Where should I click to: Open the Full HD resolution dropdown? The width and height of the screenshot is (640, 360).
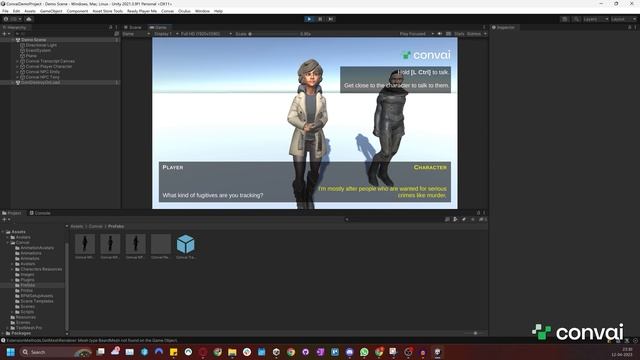(206, 34)
